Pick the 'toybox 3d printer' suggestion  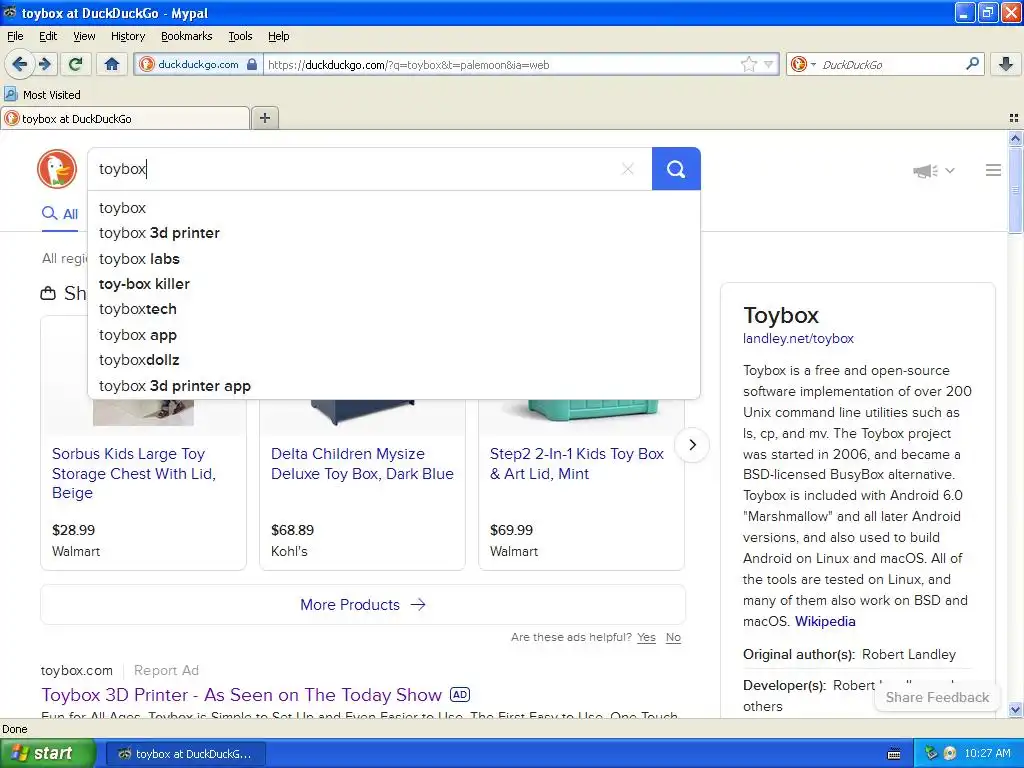(x=394, y=233)
